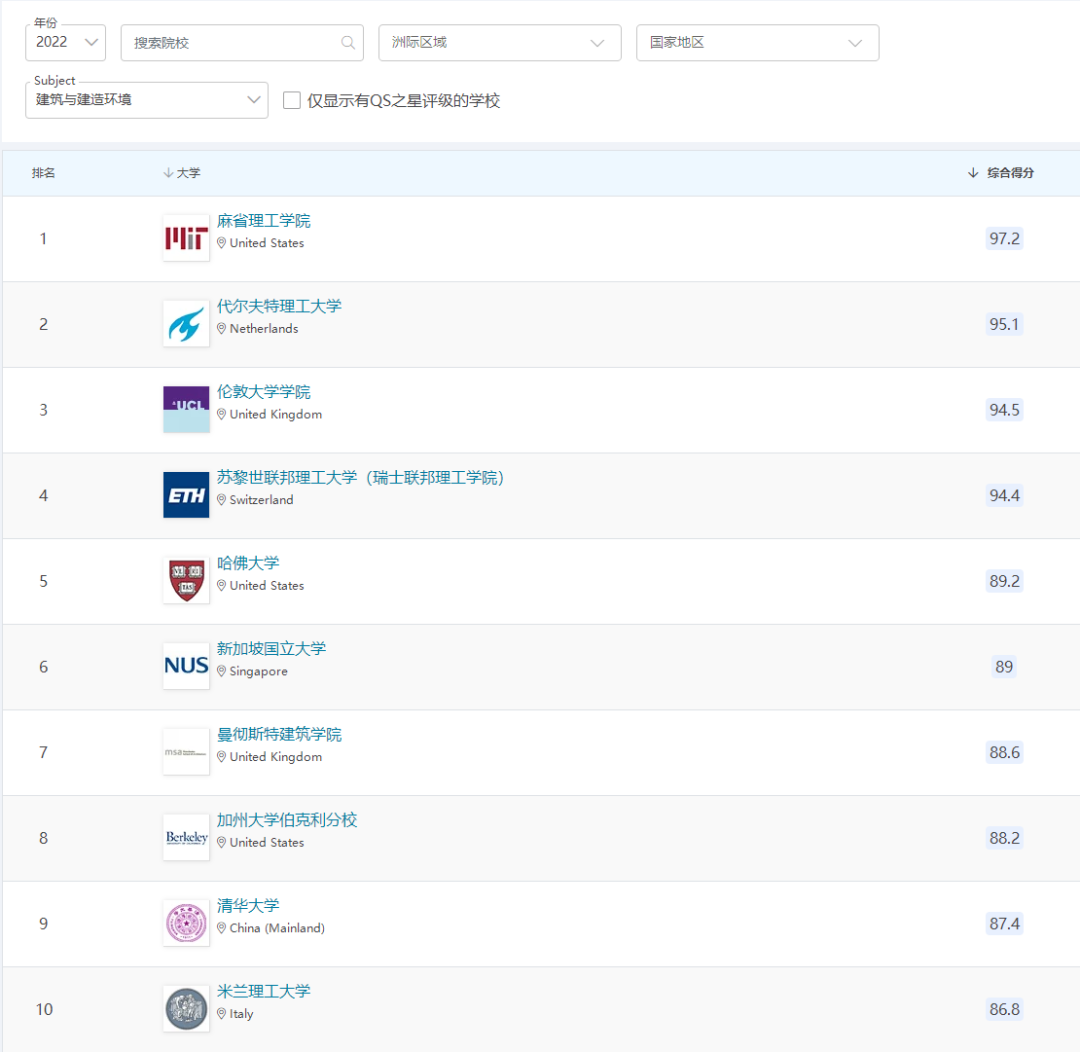Image resolution: width=1080 pixels, height=1052 pixels.
Task: Click the score 89 for NUS
Action: pyautogui.click(x=1004, y=667)
